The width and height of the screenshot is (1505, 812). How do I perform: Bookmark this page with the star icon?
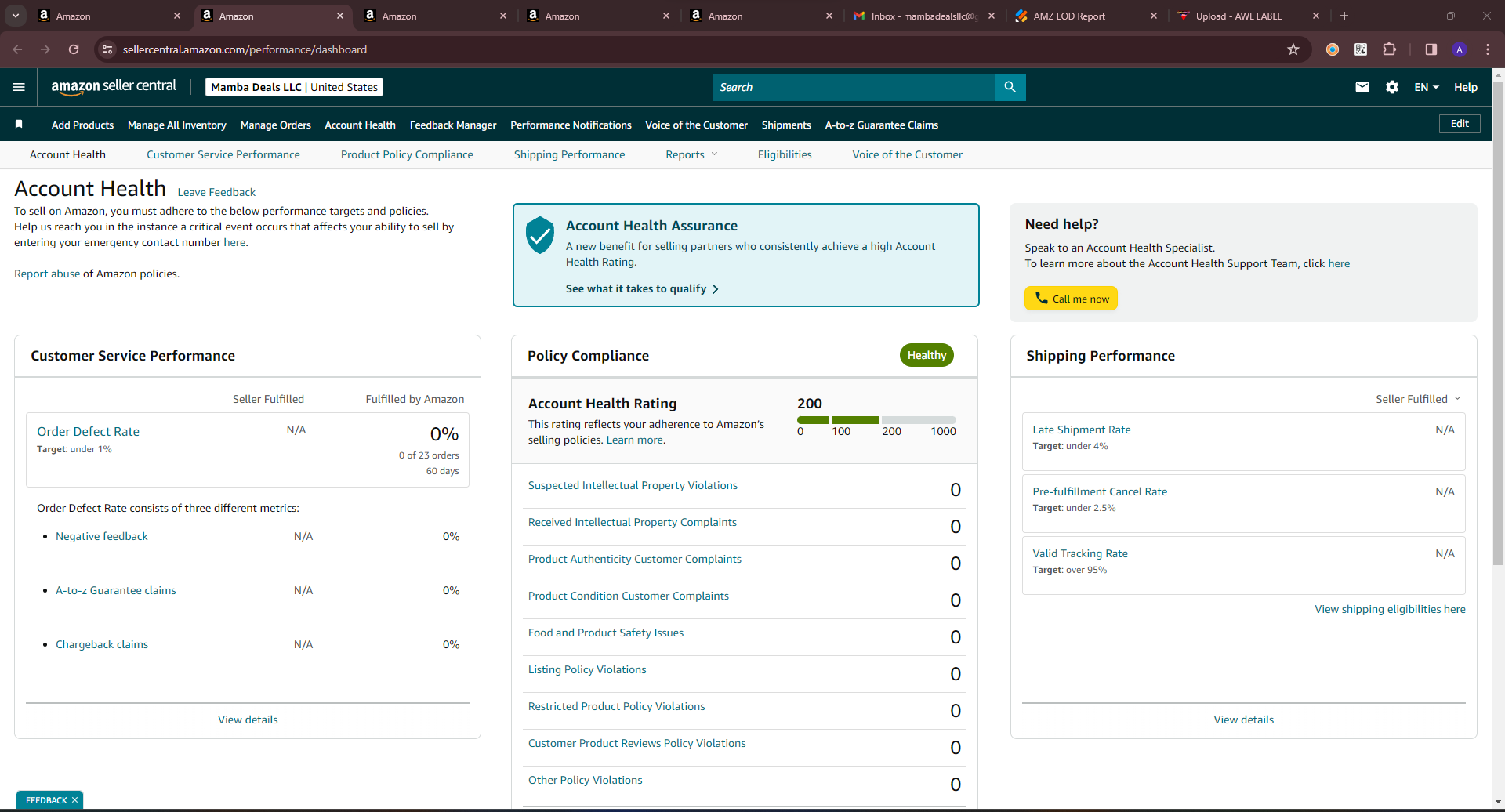click(x=1293, y=49)
